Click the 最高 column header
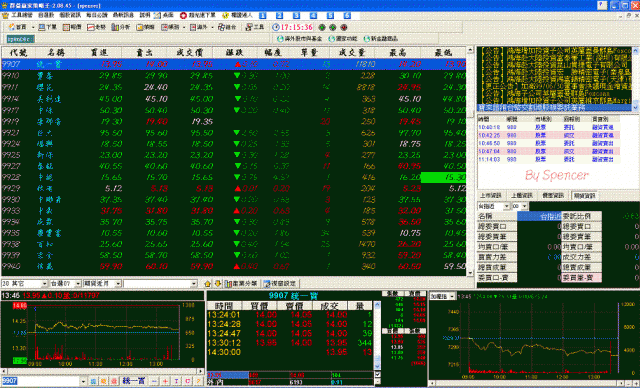Screen dimensions: 640x388 click(398, 53)
